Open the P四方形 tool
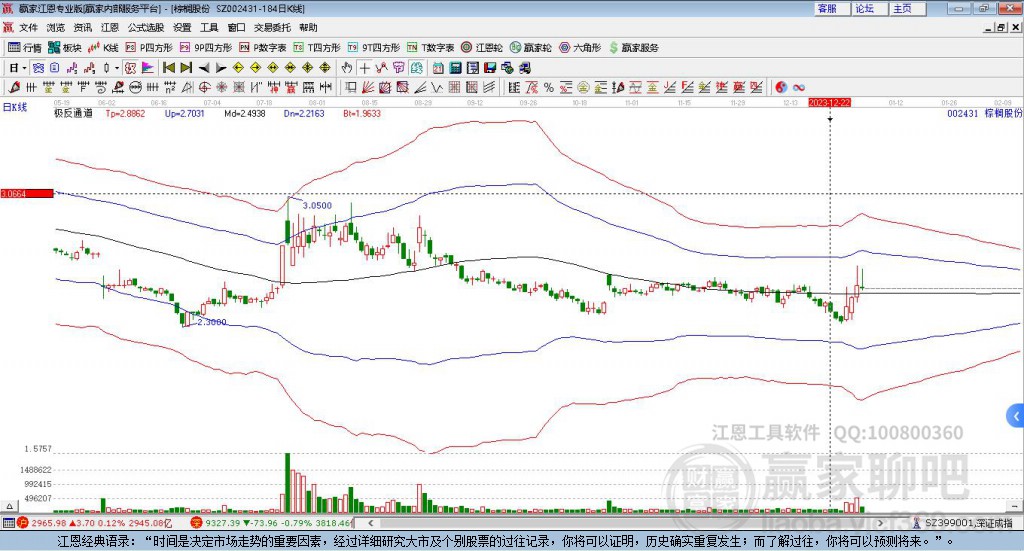The width and height of the screenshot is (1024, 551). (149, 48)
